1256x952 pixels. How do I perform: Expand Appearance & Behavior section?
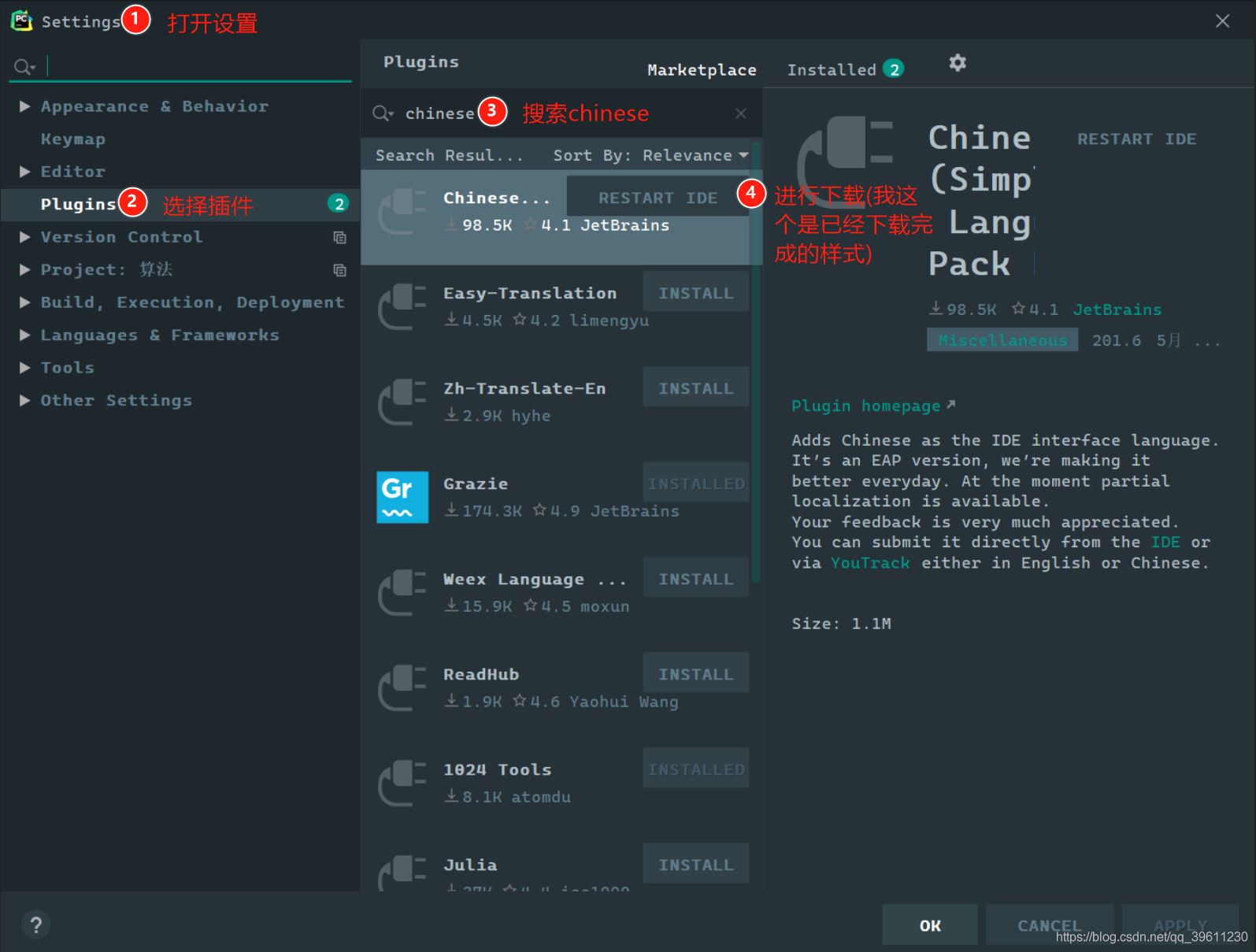click(24, 106)
